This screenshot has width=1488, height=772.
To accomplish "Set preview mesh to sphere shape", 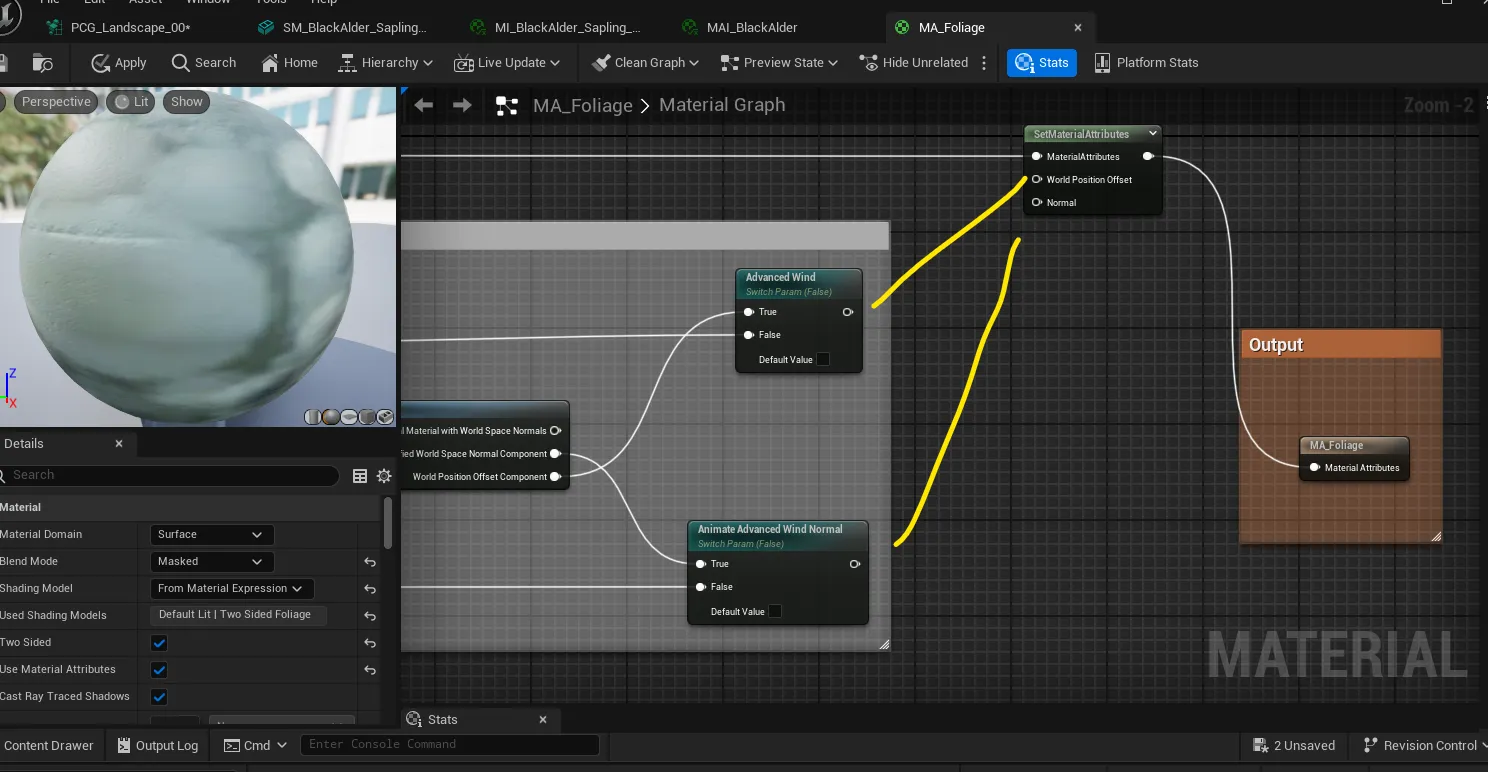I will pyautogui.click(x=331, y=417).
